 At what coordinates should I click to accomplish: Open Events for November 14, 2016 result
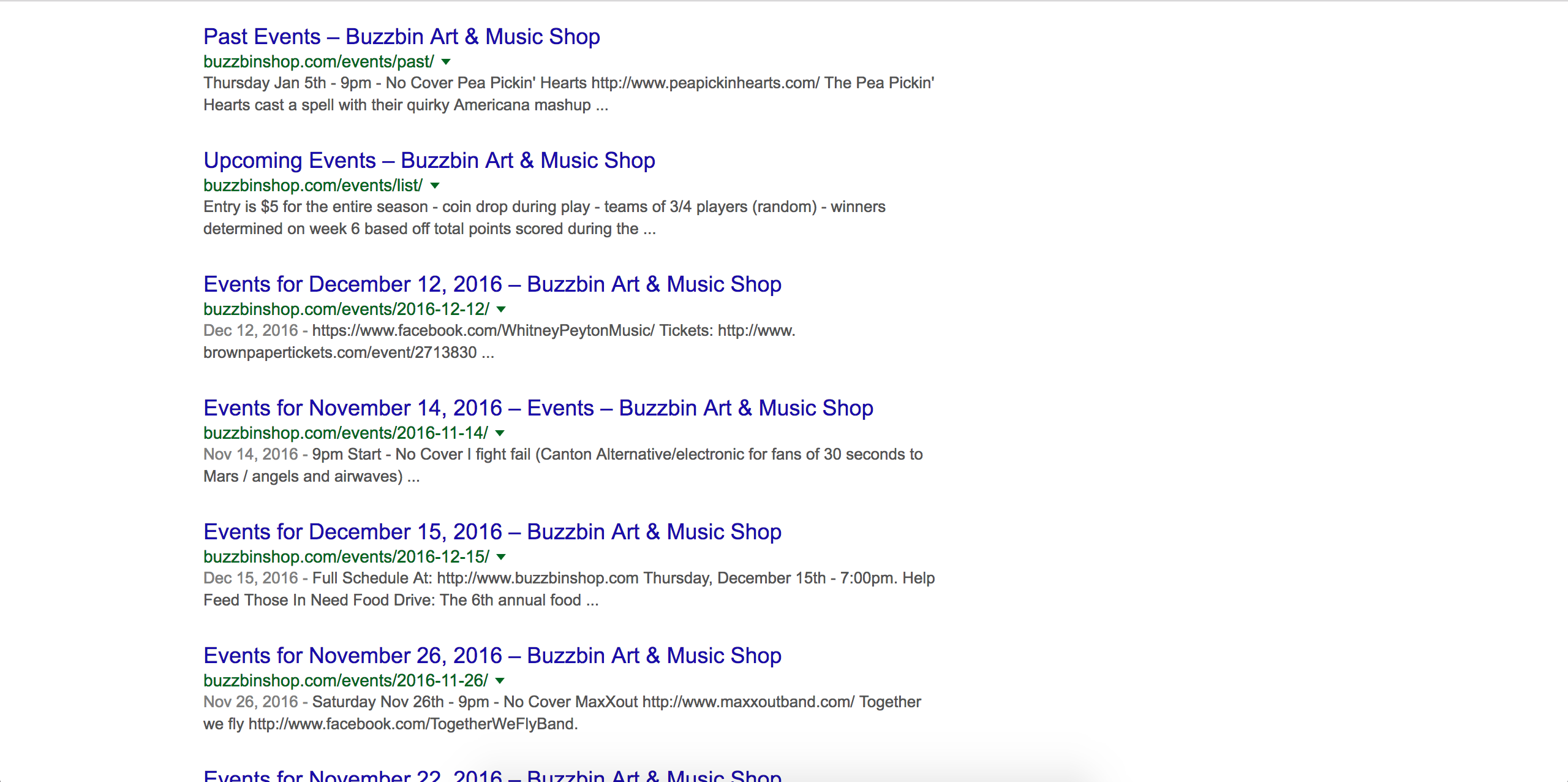pos(538,408)
